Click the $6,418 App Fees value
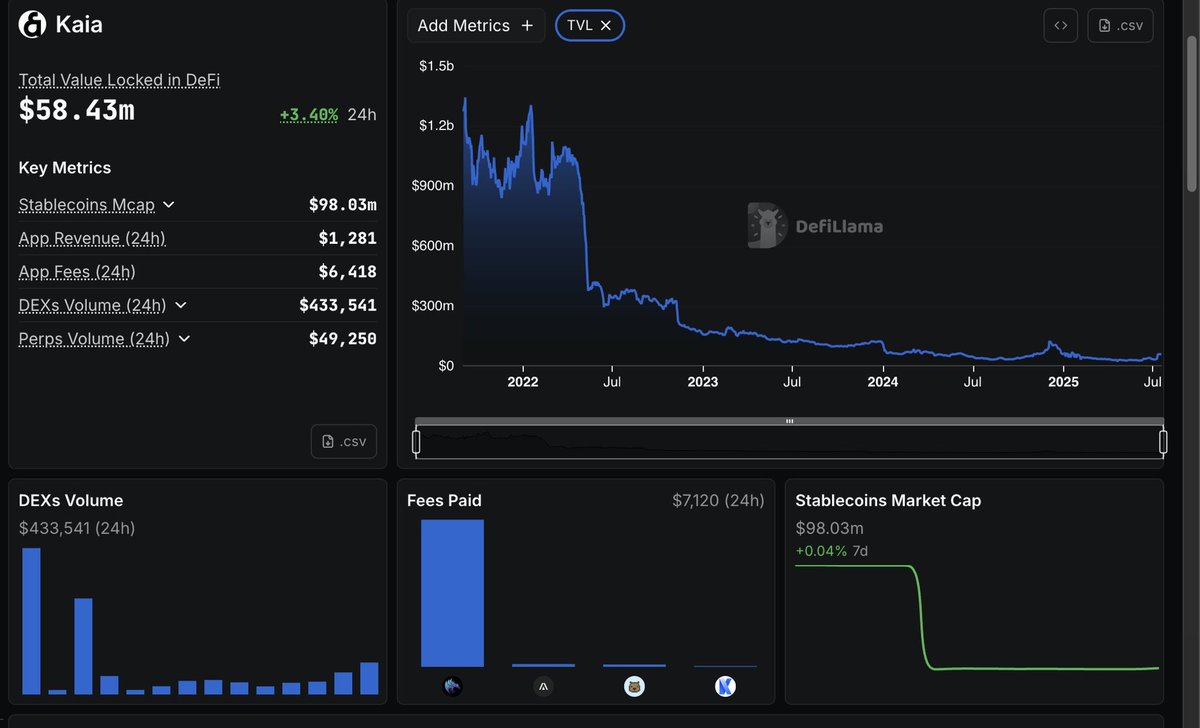The height and width of the screenshot is (728, 1200). click(348, 272)
